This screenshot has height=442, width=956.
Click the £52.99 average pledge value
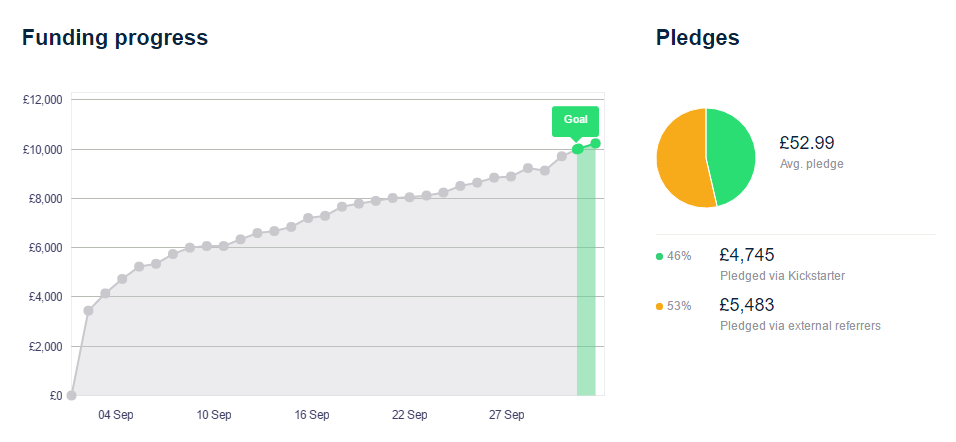tap(806, 143)
